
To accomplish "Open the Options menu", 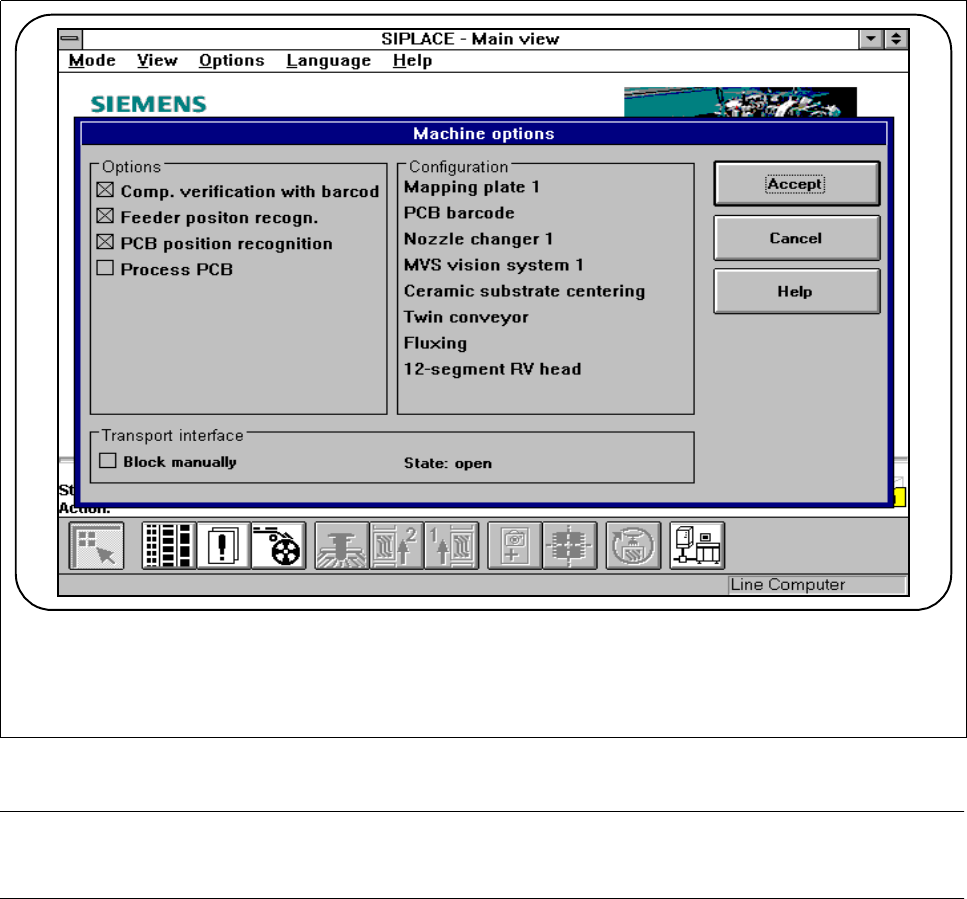I will coord(231,60).
